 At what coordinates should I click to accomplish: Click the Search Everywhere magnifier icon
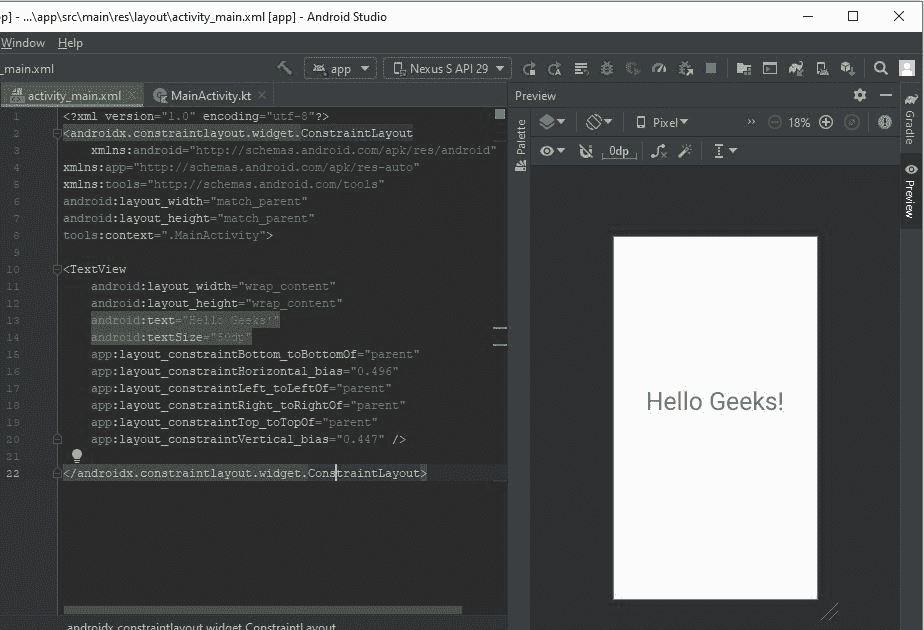click(x=881, y=68)
